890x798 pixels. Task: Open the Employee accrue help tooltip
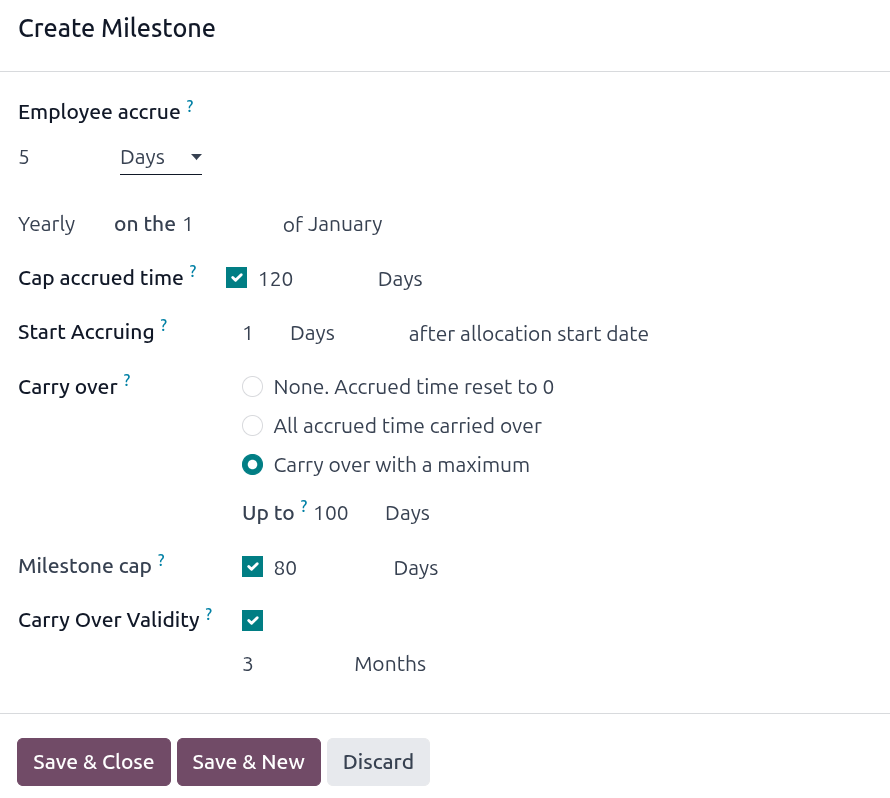point(190,103)
